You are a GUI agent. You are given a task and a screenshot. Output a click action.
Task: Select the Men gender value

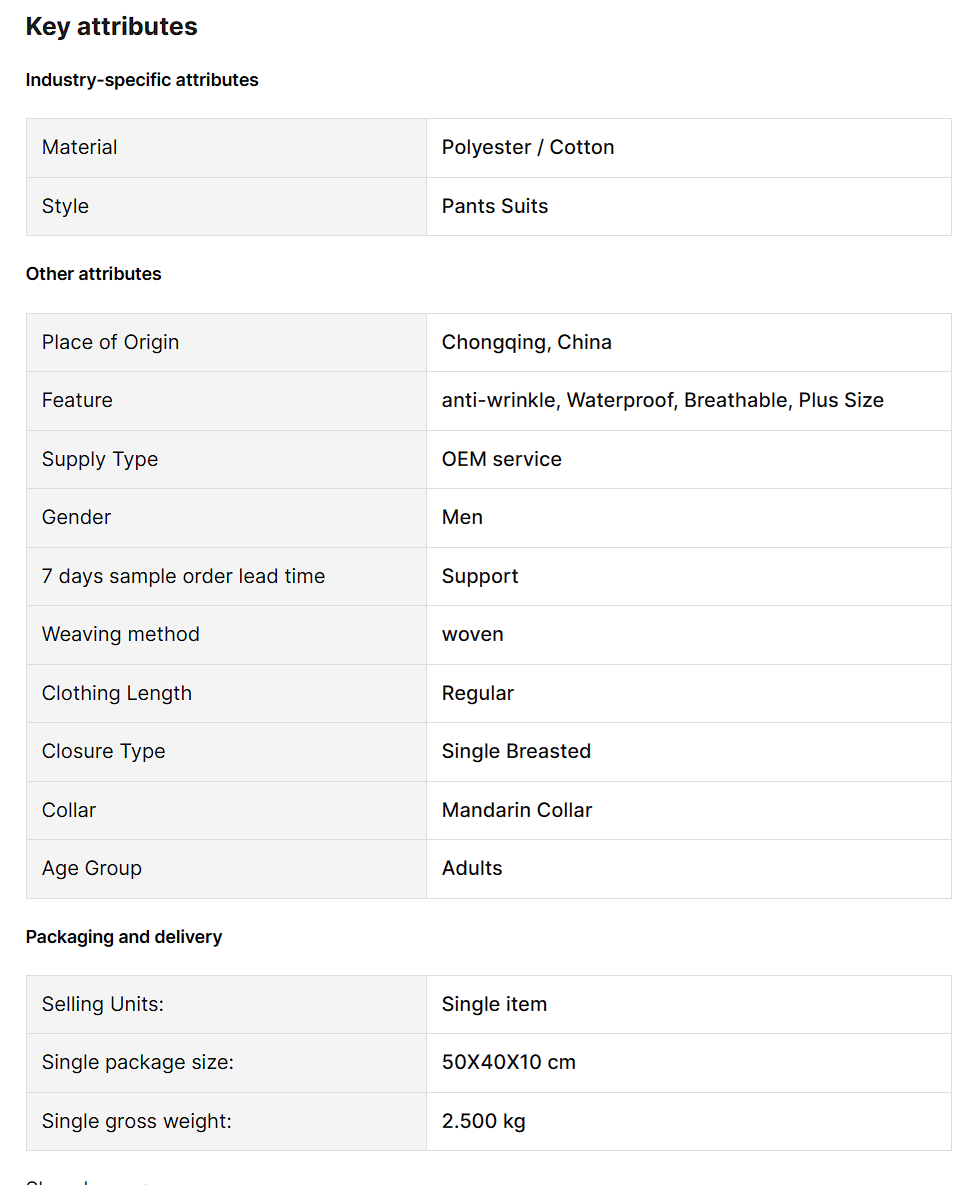pos(462,517)
